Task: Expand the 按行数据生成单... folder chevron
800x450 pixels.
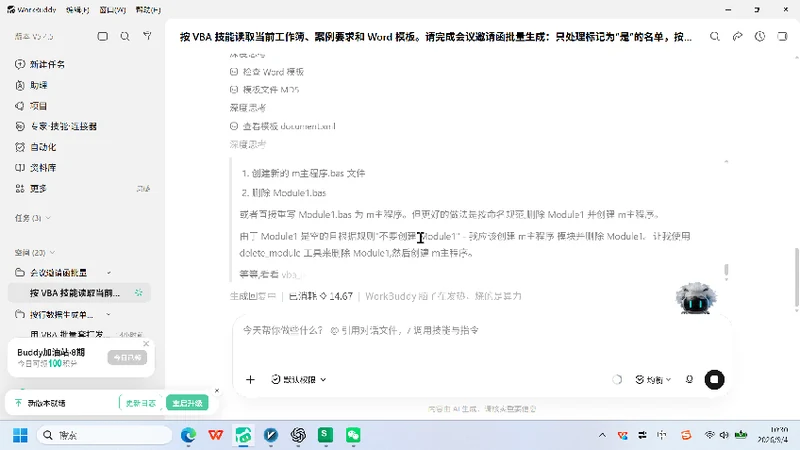Action: coord(109,314)
